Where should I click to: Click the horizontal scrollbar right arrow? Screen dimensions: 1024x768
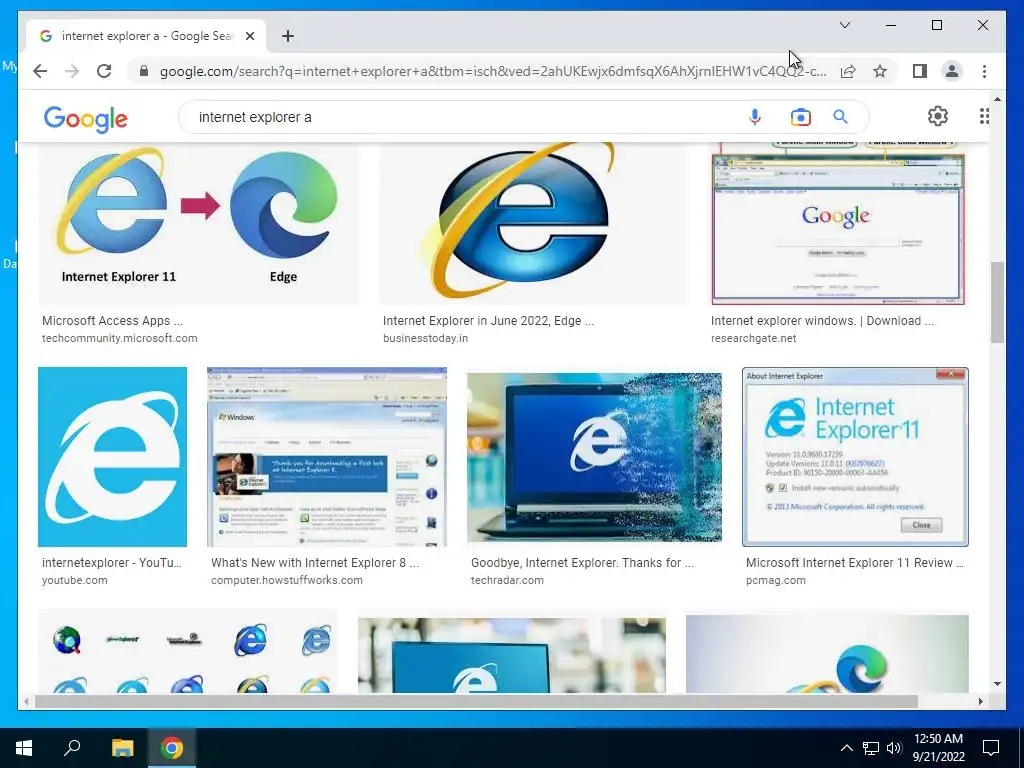980,701
